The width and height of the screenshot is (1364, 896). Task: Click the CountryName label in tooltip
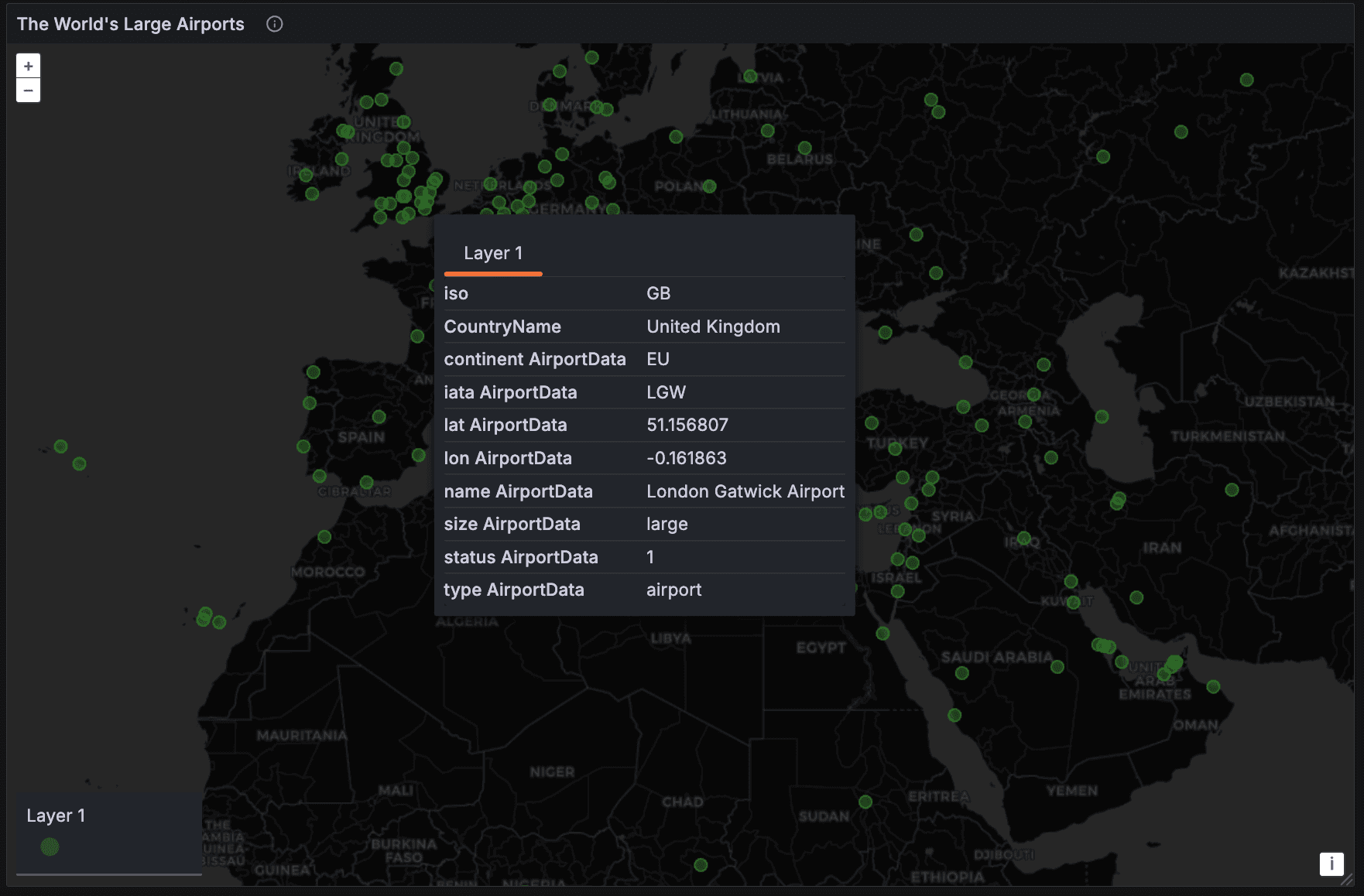pos(502,327)
